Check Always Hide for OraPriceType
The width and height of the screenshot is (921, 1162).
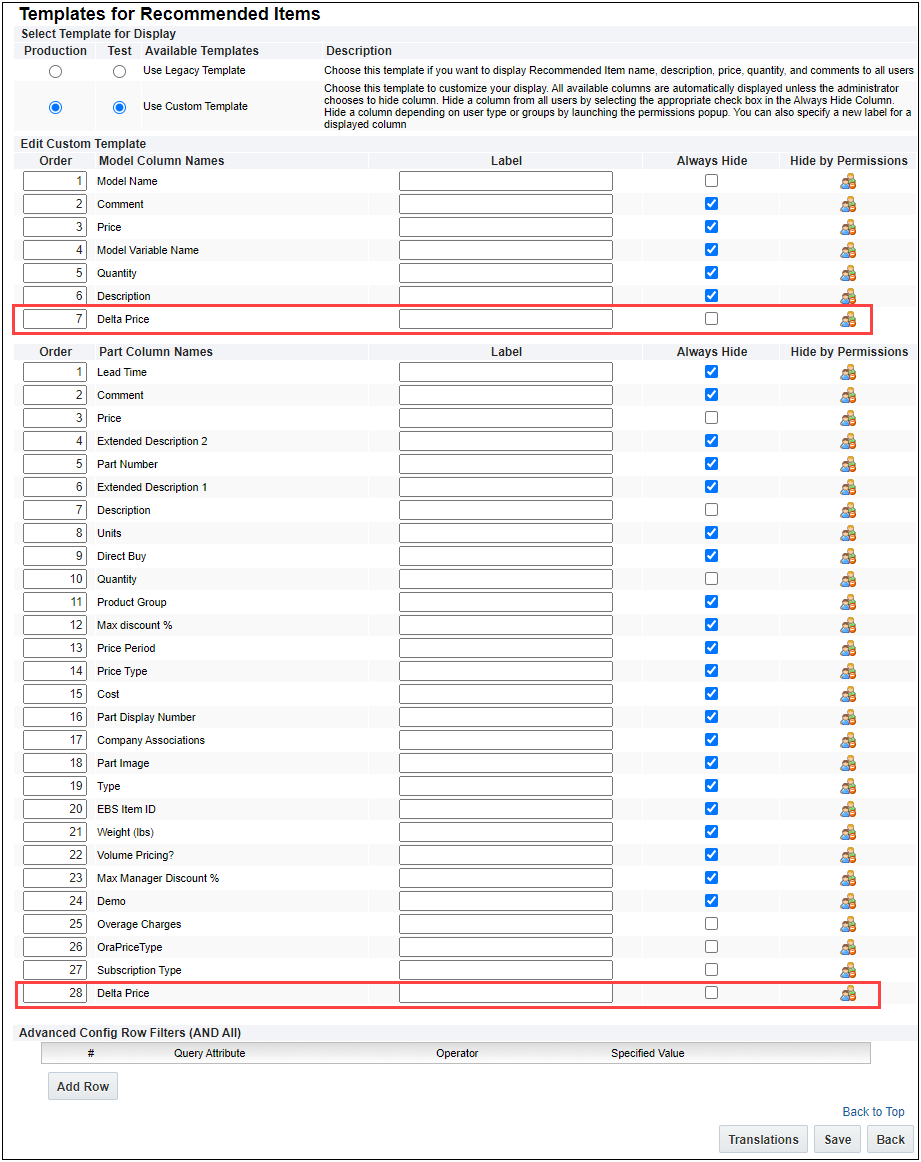click(711, 946)
